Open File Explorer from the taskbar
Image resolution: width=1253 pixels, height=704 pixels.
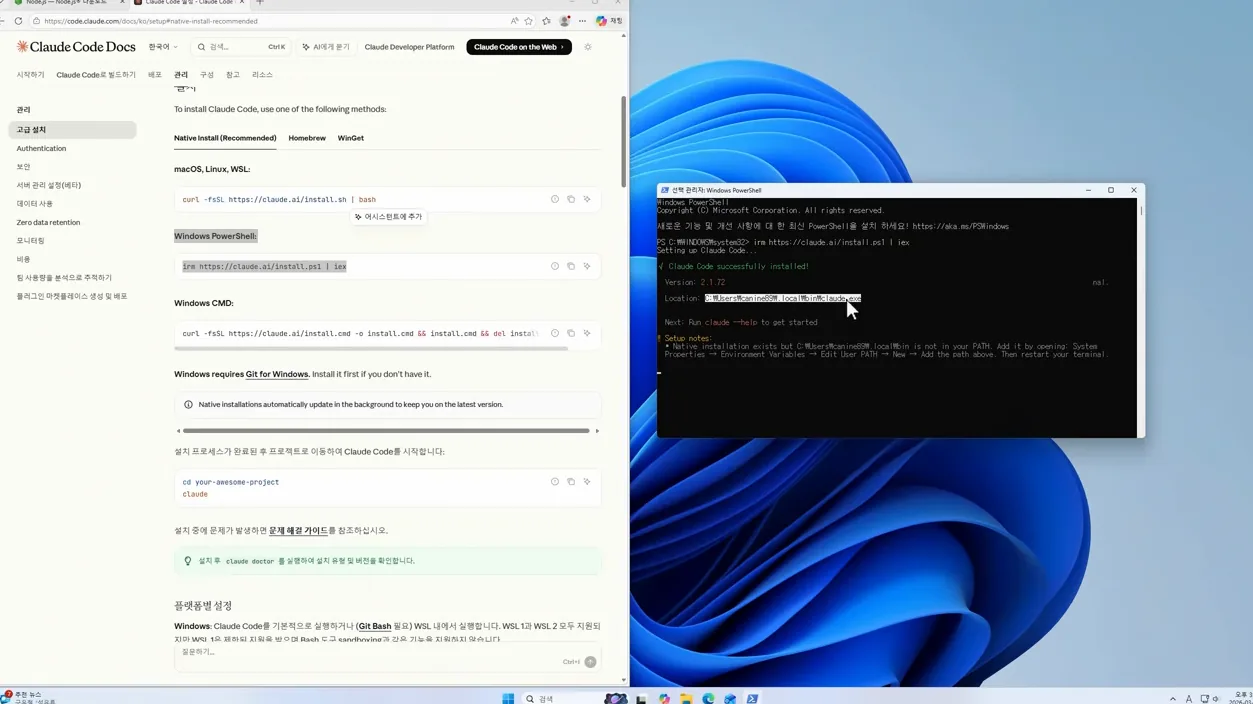[x=686, y=698]
